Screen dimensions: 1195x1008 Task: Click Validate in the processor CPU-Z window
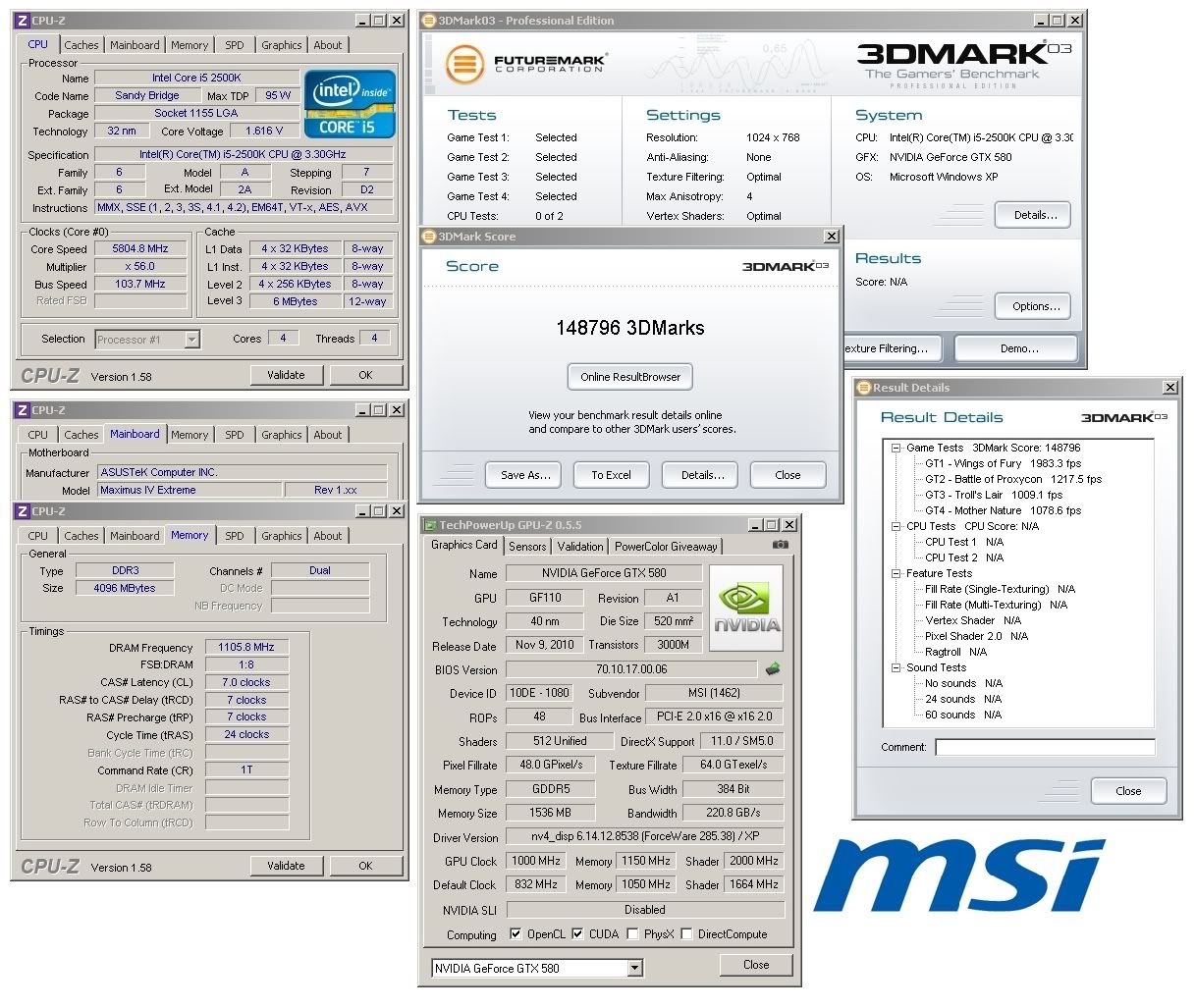click(x=286, y=375)
